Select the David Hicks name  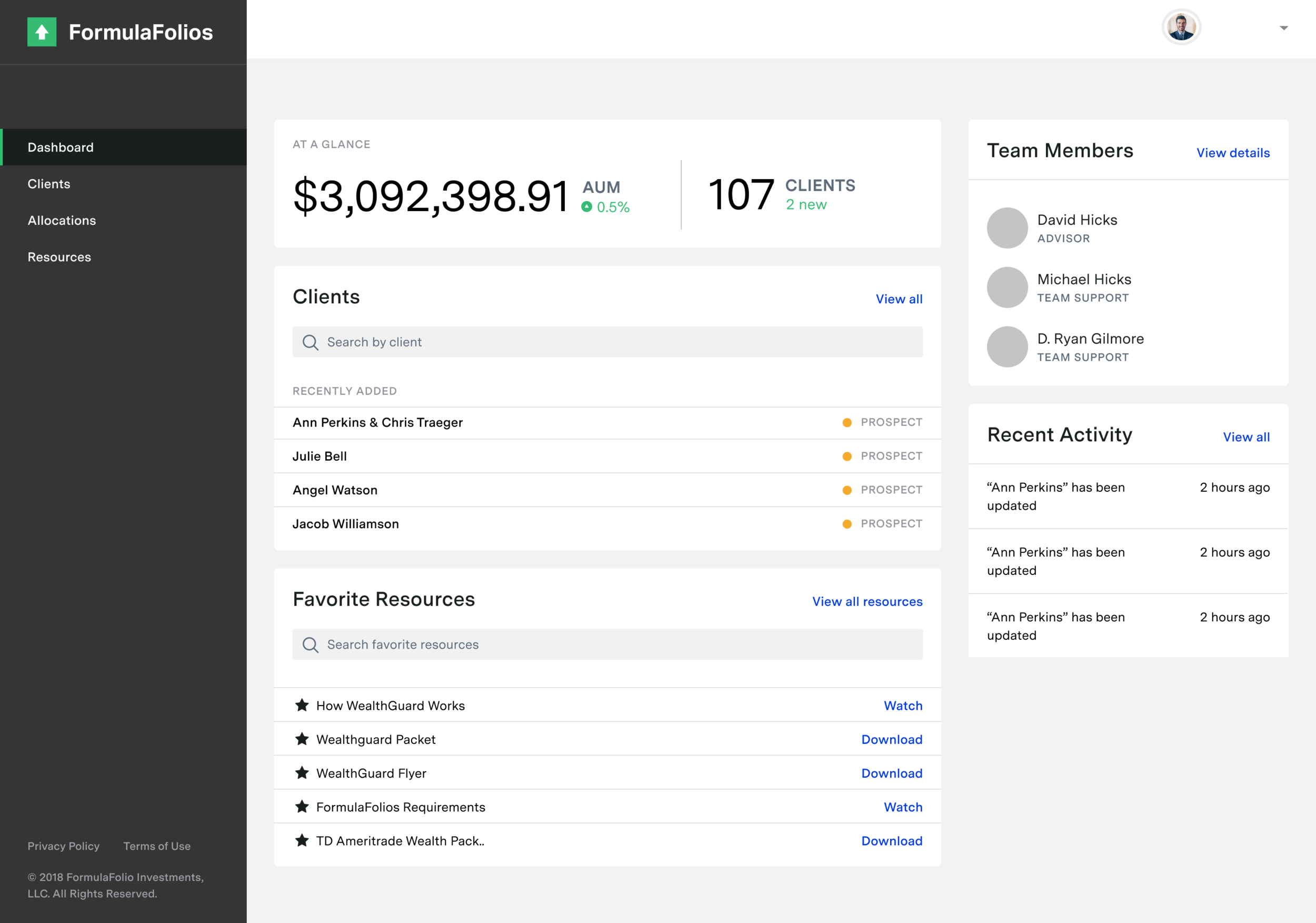[1077, 220]
